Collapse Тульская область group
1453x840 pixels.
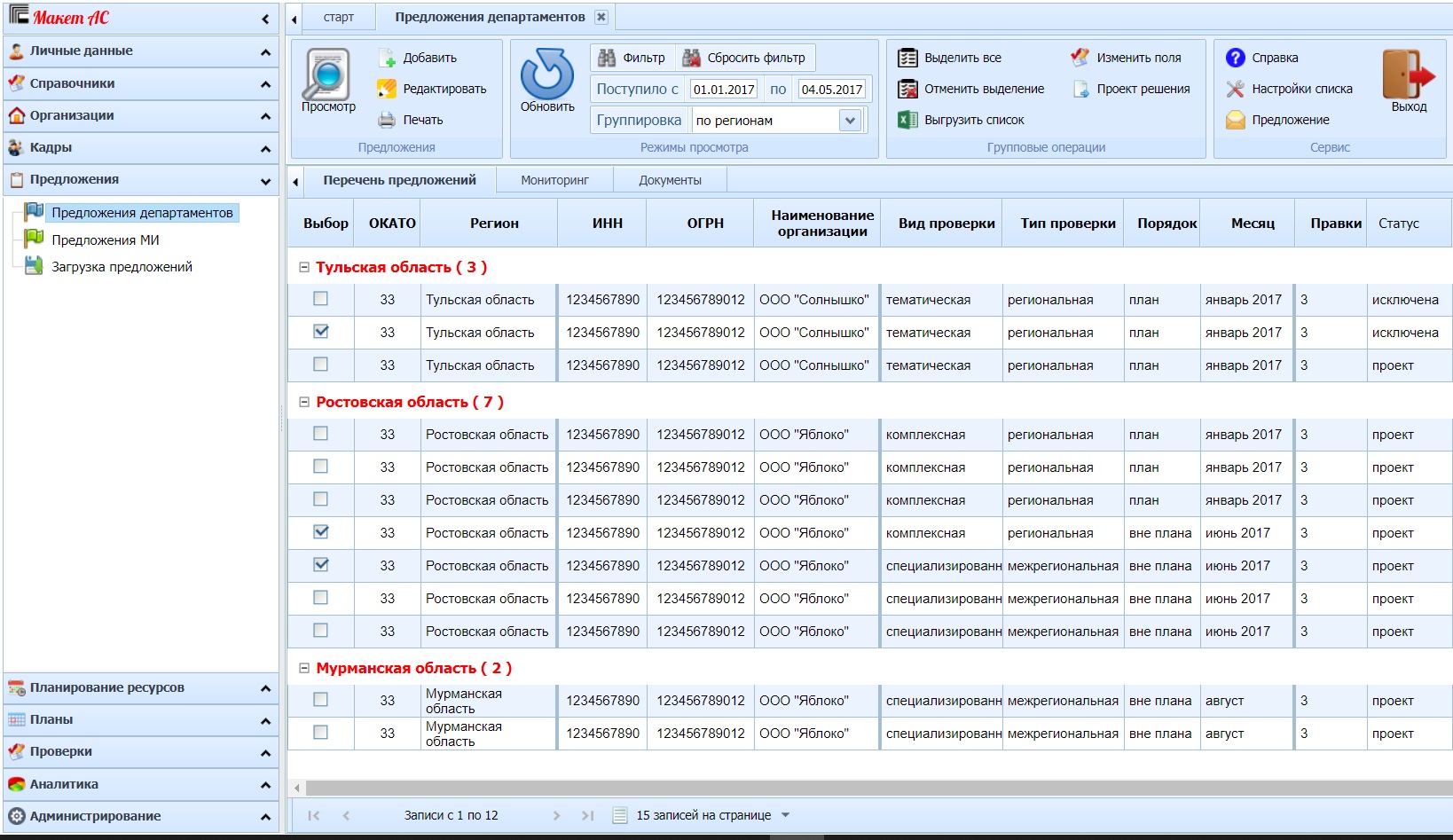click(x=304, y=267)
